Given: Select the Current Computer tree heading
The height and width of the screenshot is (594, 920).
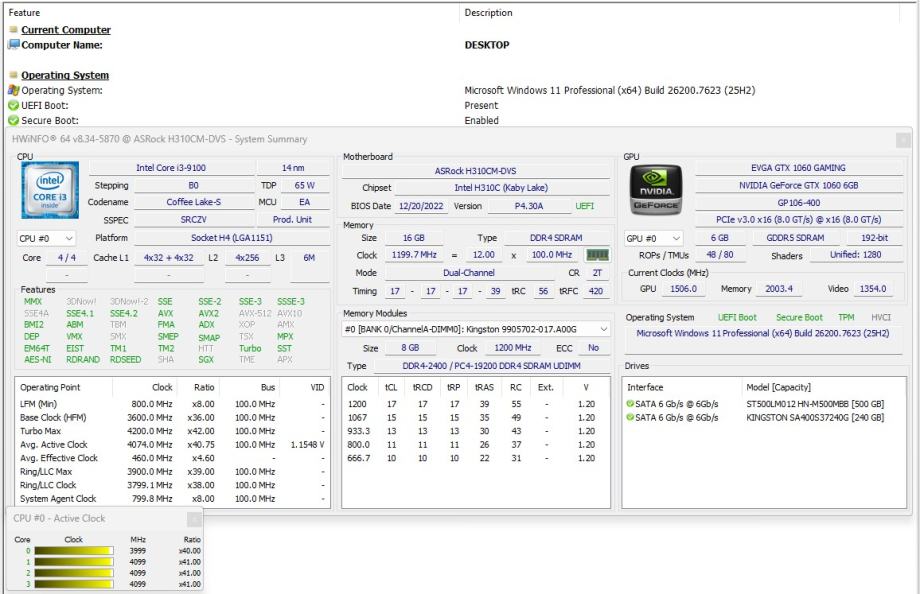Looking at the screenshot, I should (x=66, y=30).
